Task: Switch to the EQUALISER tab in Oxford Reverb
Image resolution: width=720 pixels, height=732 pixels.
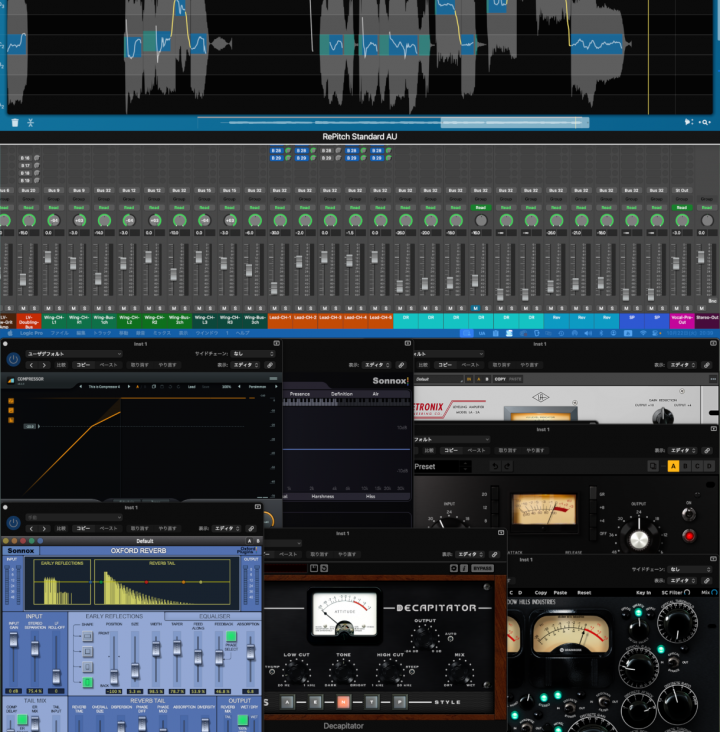Action: [x=215, y=616]
